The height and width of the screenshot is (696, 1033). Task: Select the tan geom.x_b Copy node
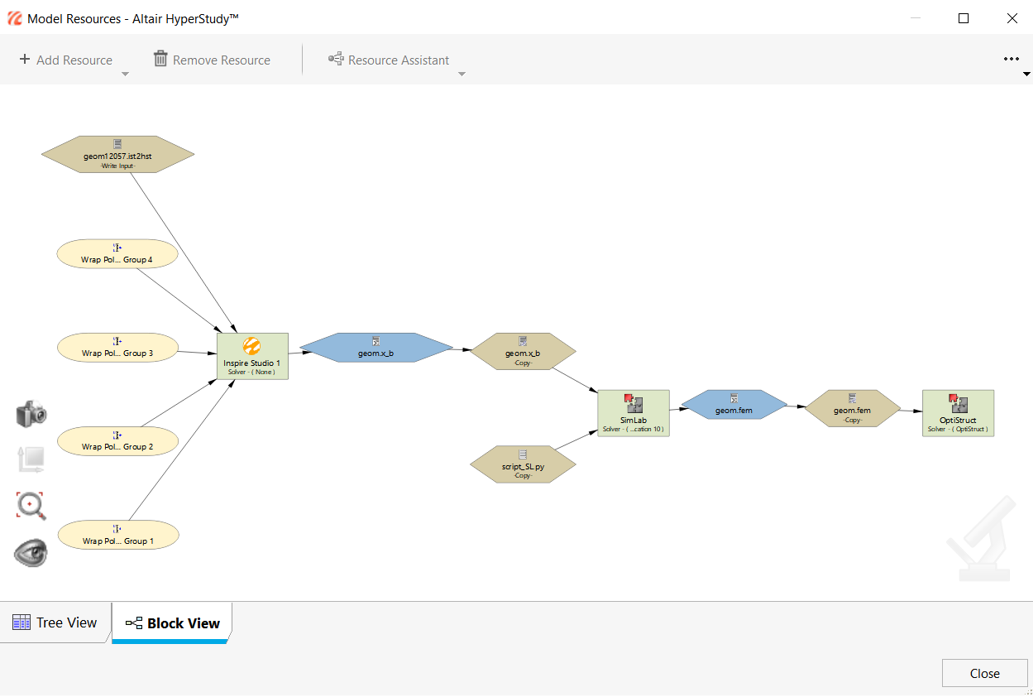[x=523, y=352]
